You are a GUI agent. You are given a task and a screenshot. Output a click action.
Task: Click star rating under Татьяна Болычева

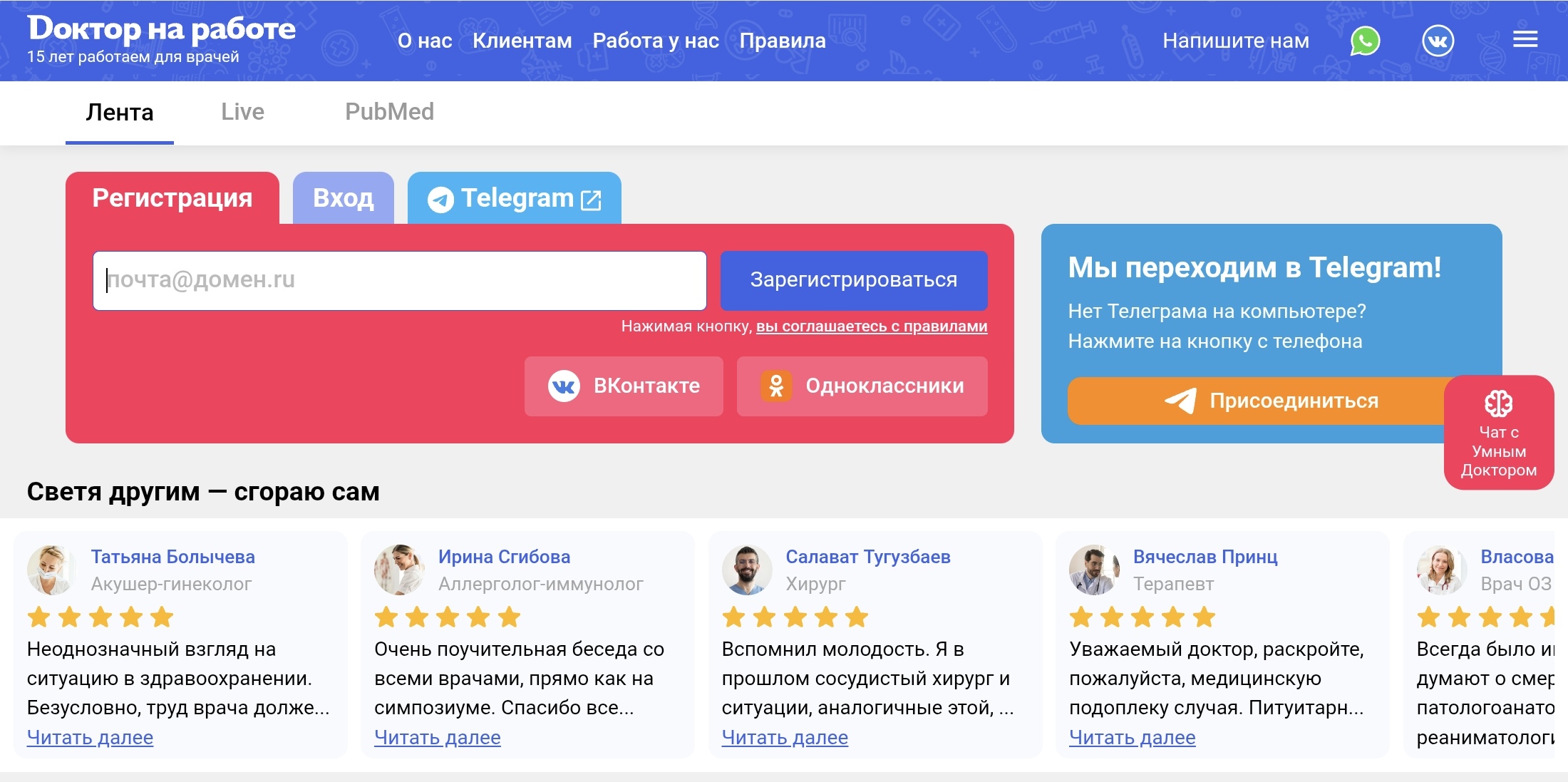100,617
